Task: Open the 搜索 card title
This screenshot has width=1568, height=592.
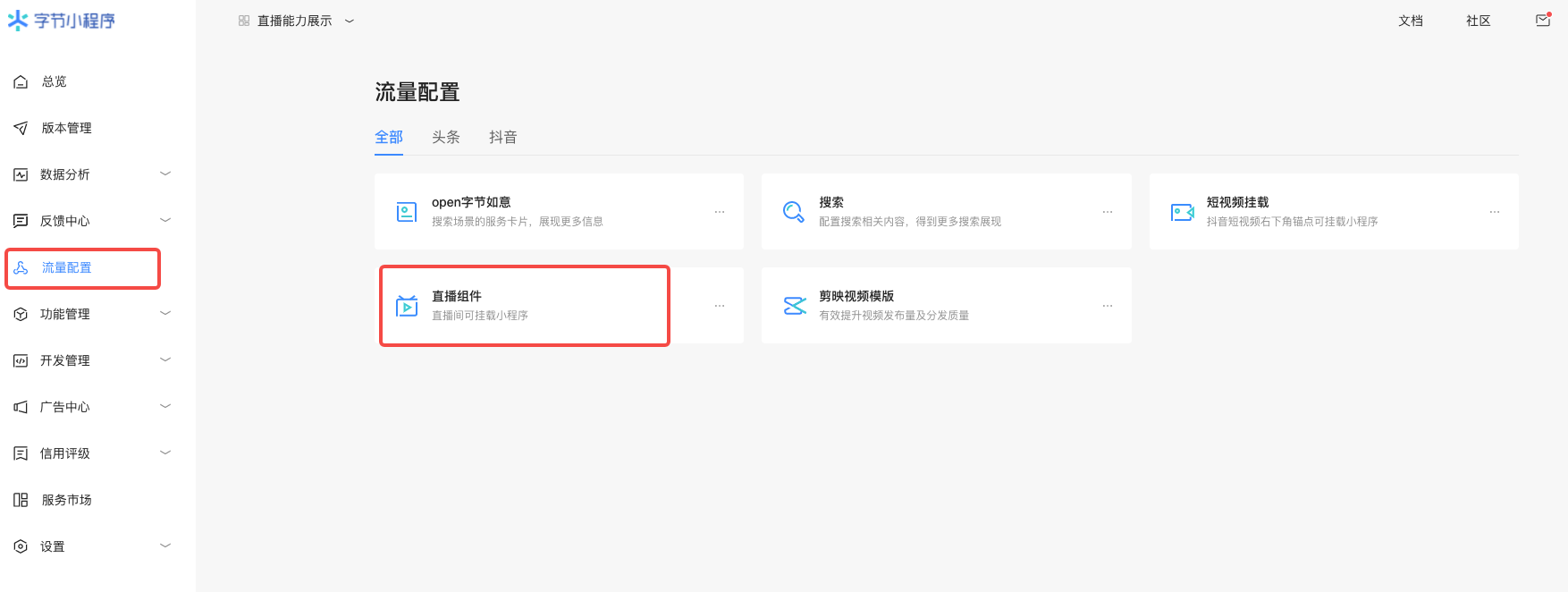Action: [831, 202]
